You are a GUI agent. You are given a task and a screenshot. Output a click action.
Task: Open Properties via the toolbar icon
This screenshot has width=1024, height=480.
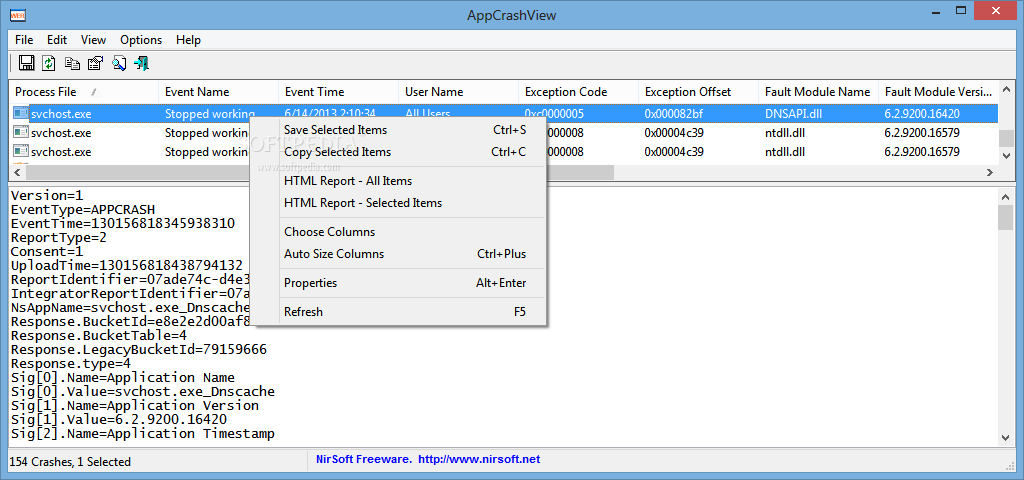tap(95, 63)
